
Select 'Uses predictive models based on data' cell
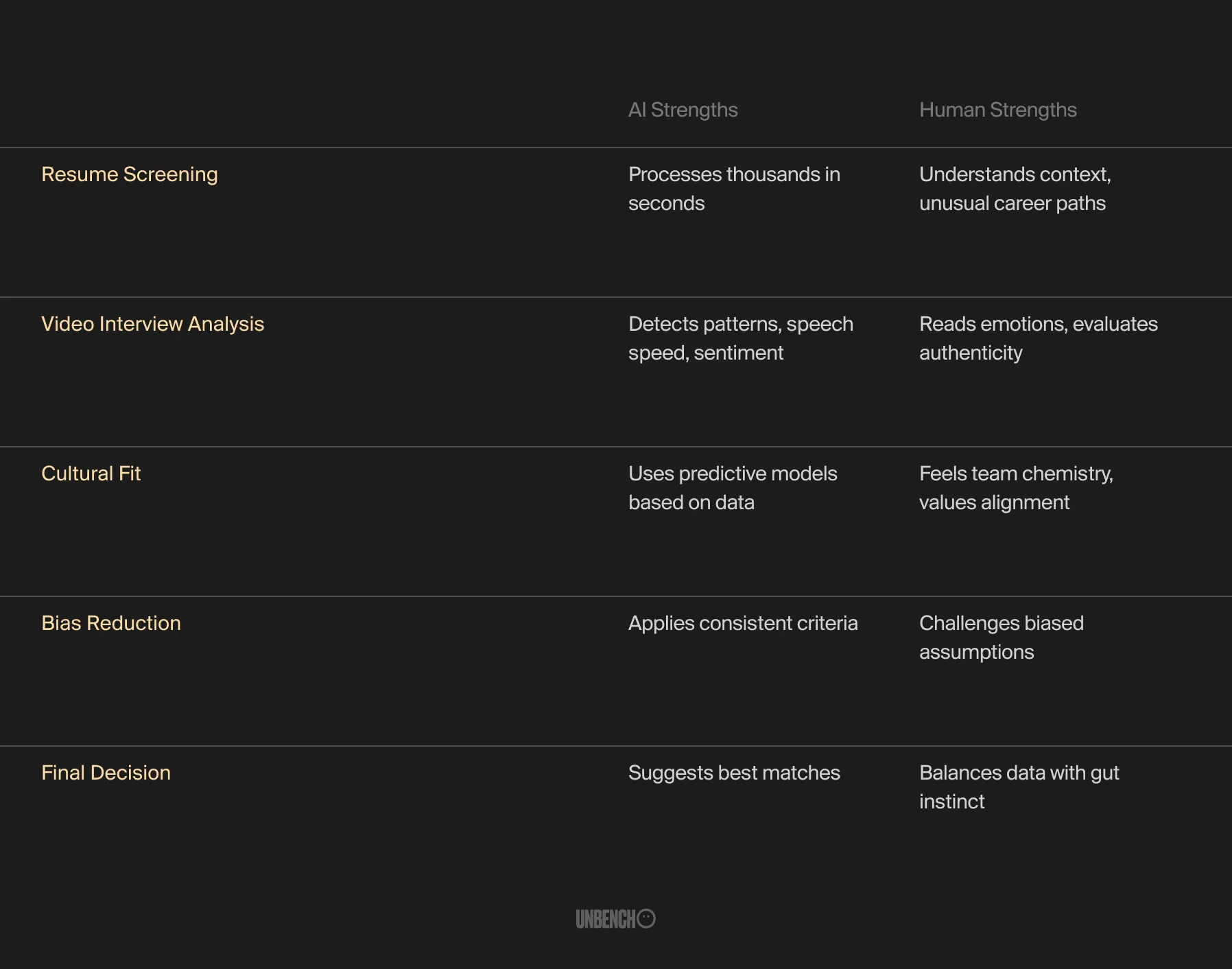733,488
